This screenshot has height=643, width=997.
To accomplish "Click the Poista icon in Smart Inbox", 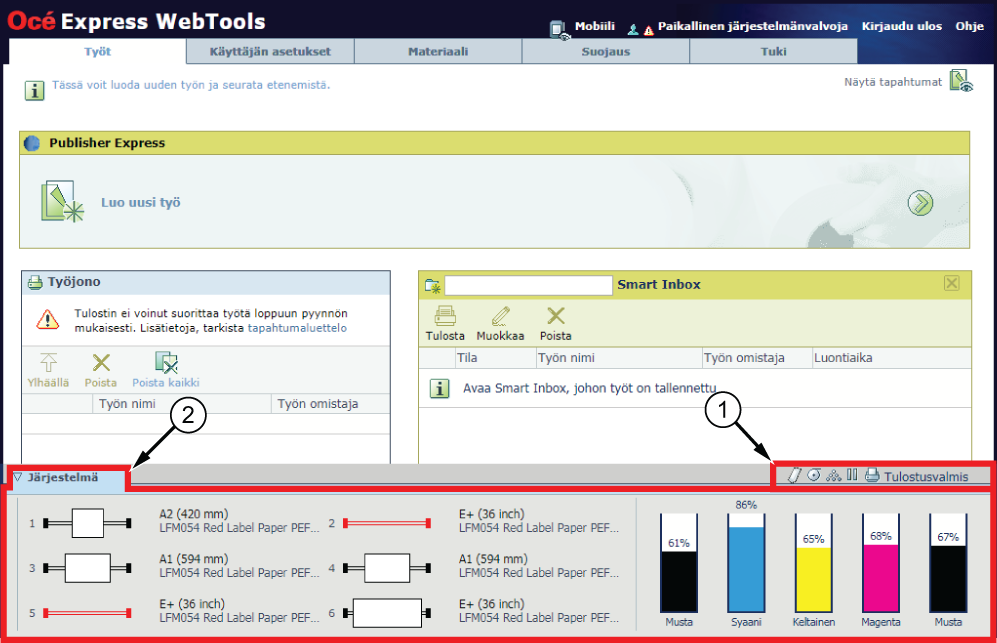I will pyautogui.click(x=556, y=316).
